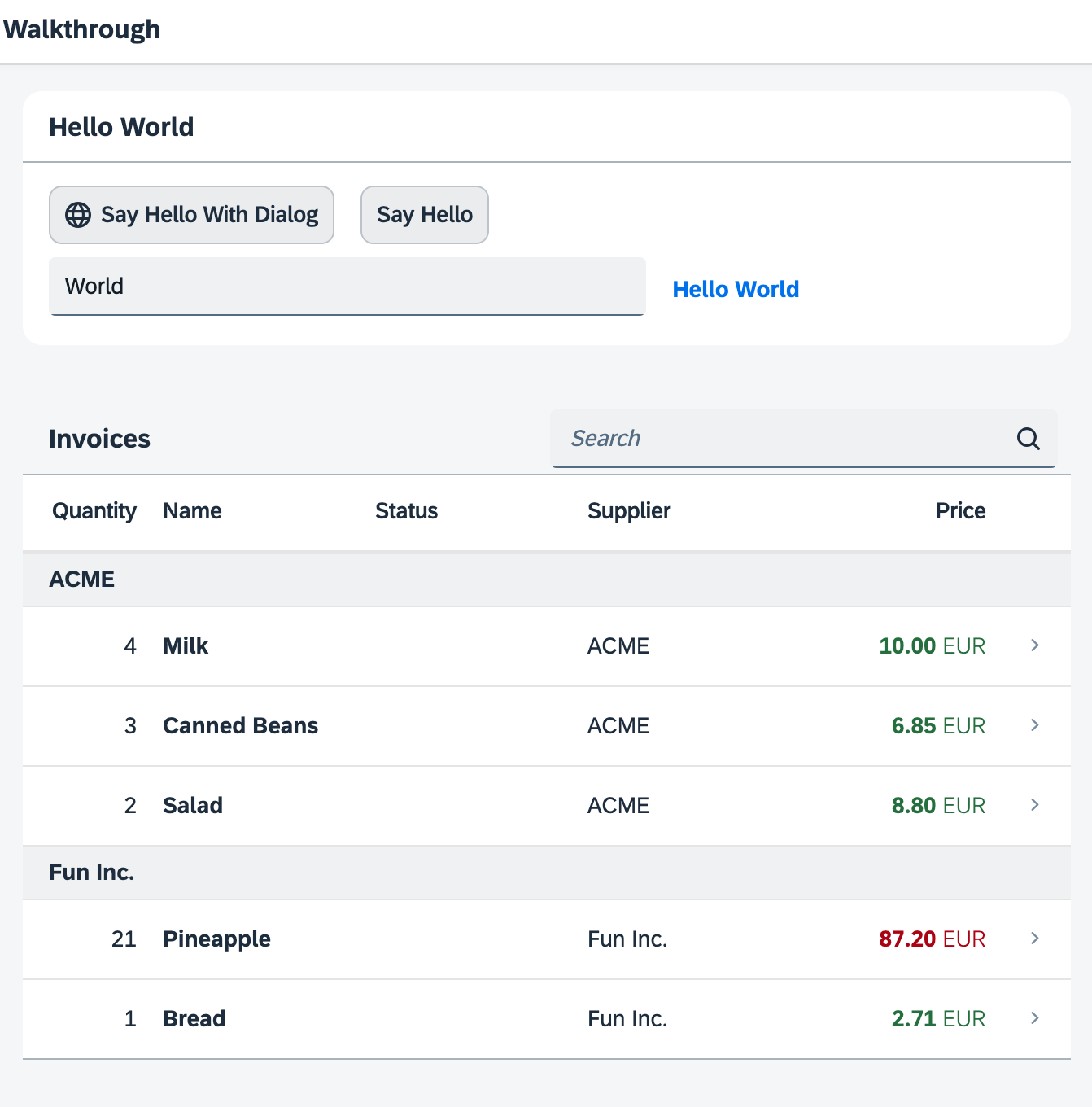Open Milk invoice via chevron arrow

pyautogui.click(x=1034, y=645)
